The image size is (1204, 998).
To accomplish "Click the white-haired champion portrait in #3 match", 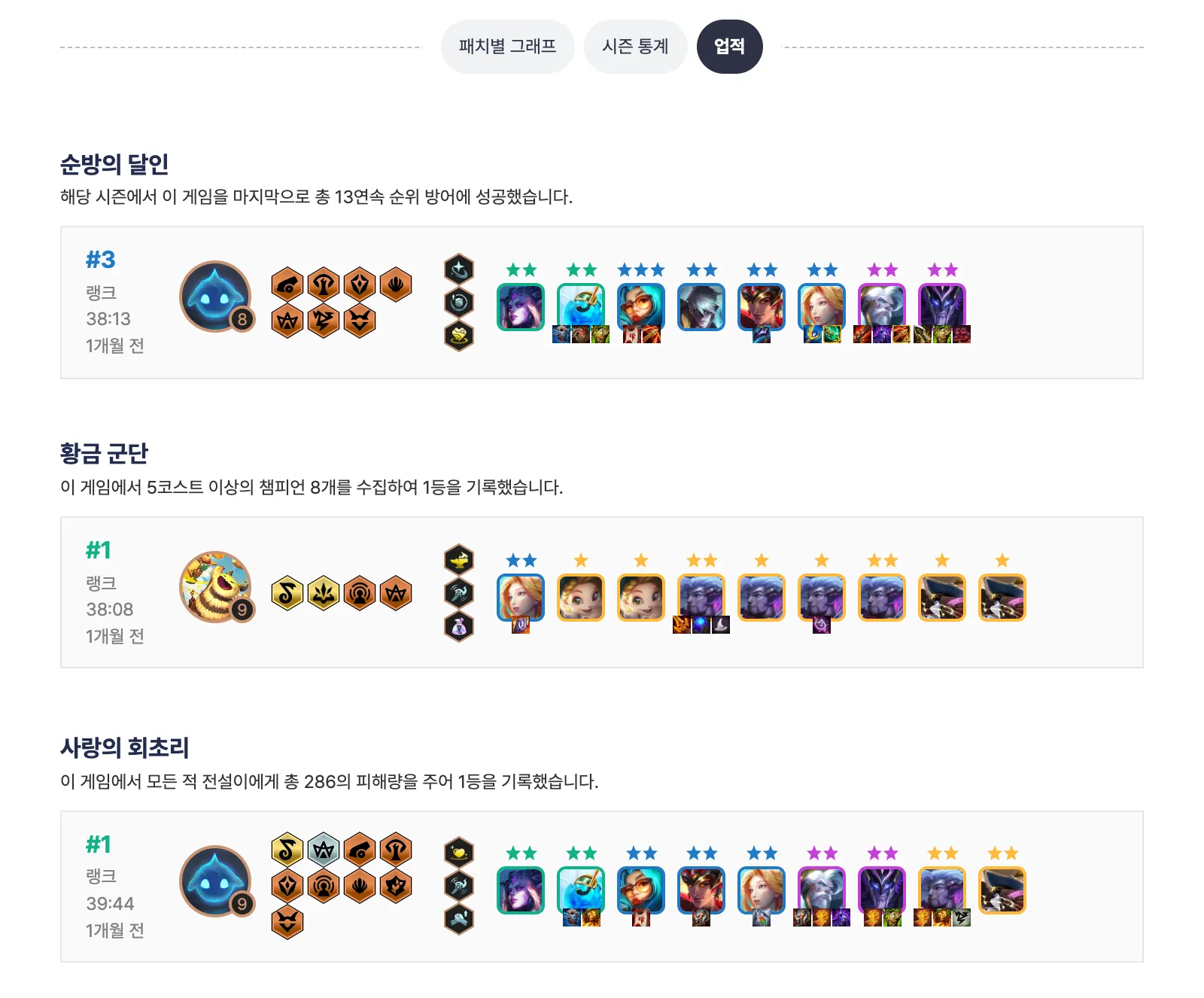I will point(701,307).
